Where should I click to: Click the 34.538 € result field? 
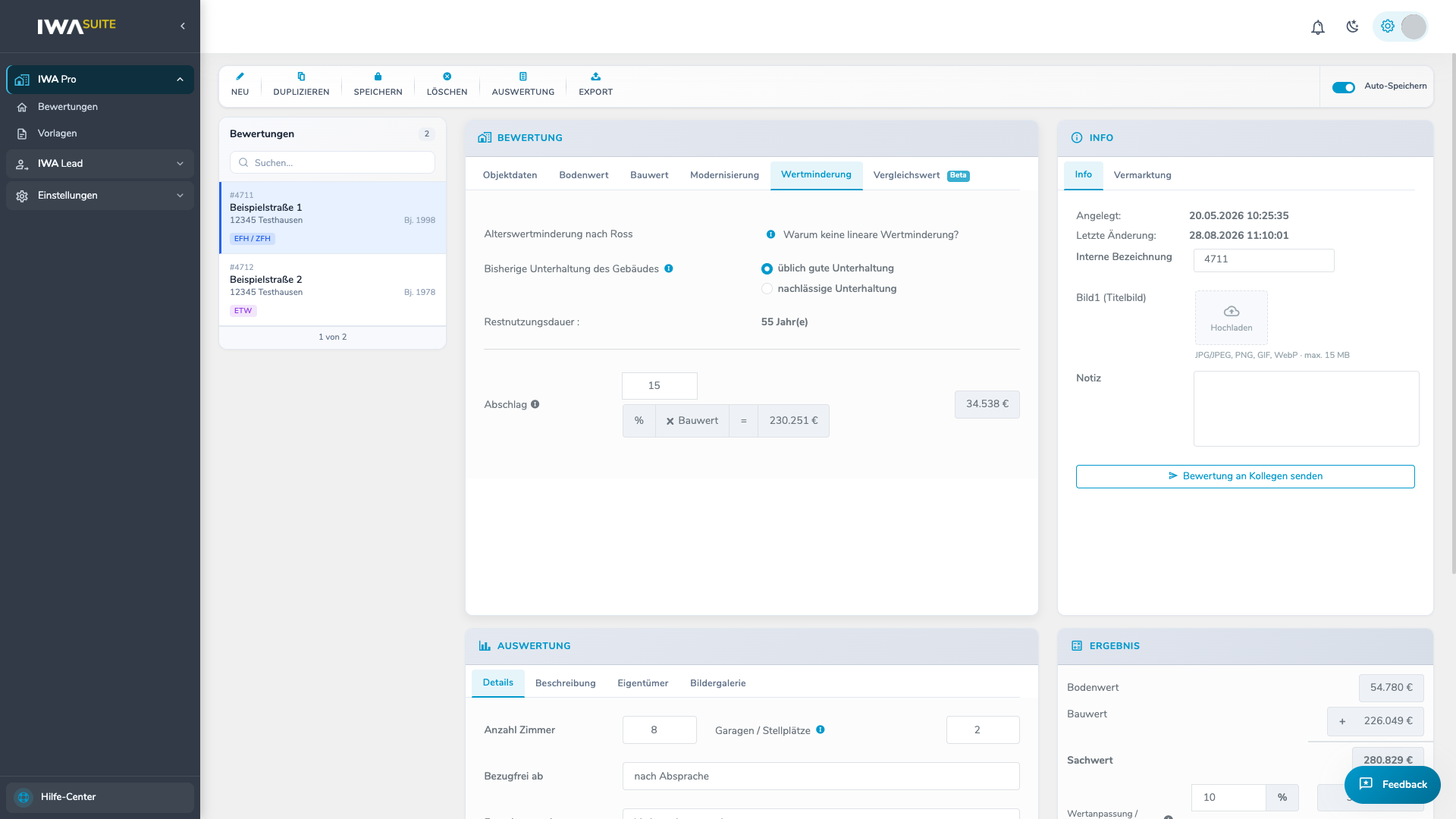987,404
